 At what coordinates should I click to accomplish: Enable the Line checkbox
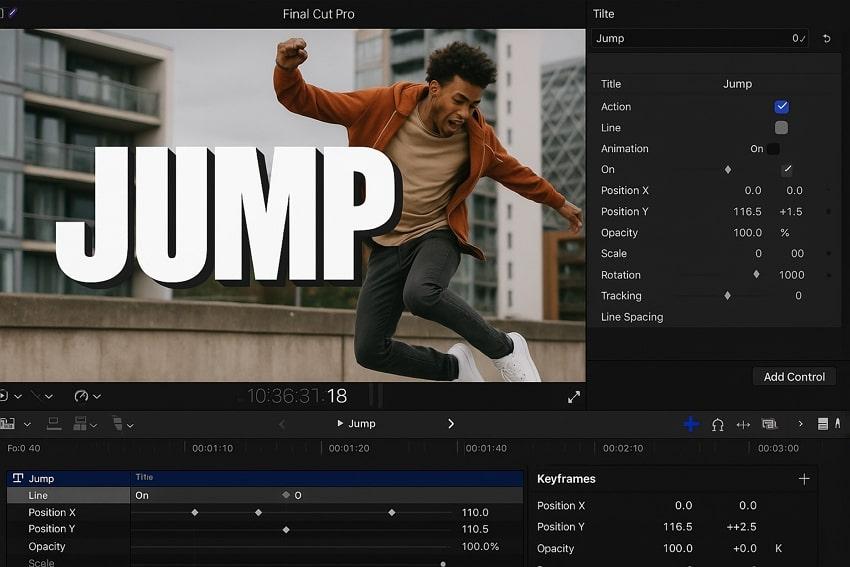pyautogui.click(x=781, y=128)
